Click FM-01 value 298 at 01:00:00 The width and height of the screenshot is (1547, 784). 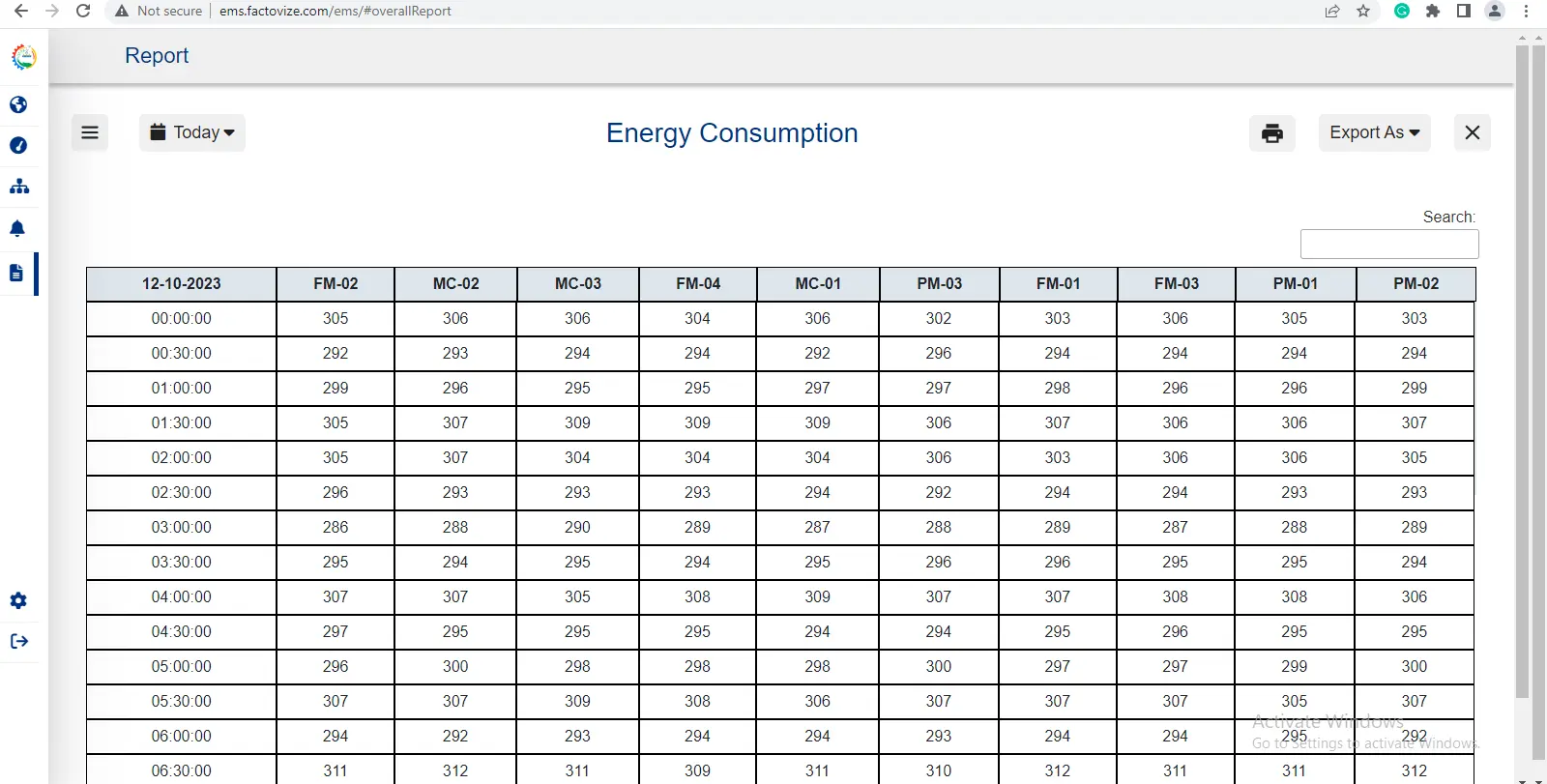click(x=1058, y=389)
